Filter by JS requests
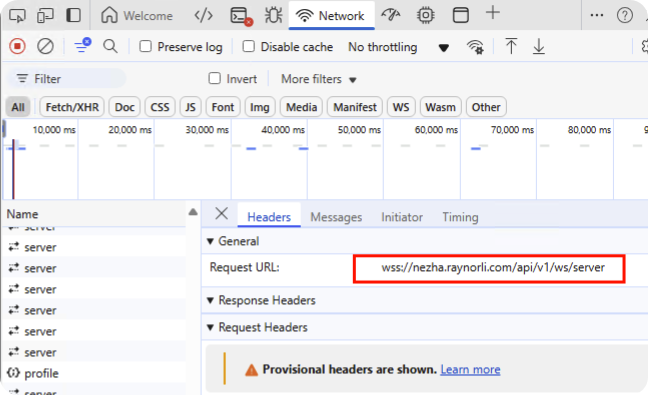 pyautogui.click(x=191, y=107)
